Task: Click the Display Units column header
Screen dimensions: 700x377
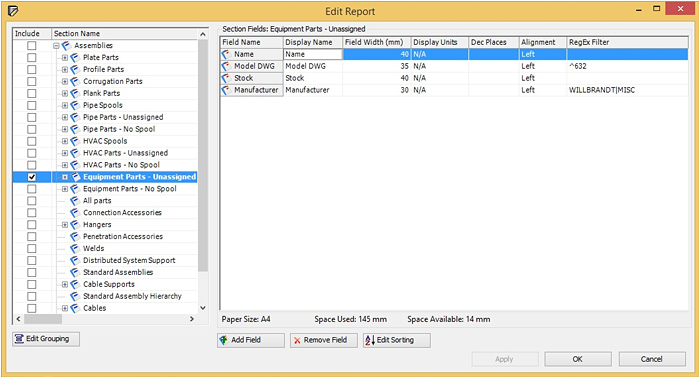Action: click(440, 42)
